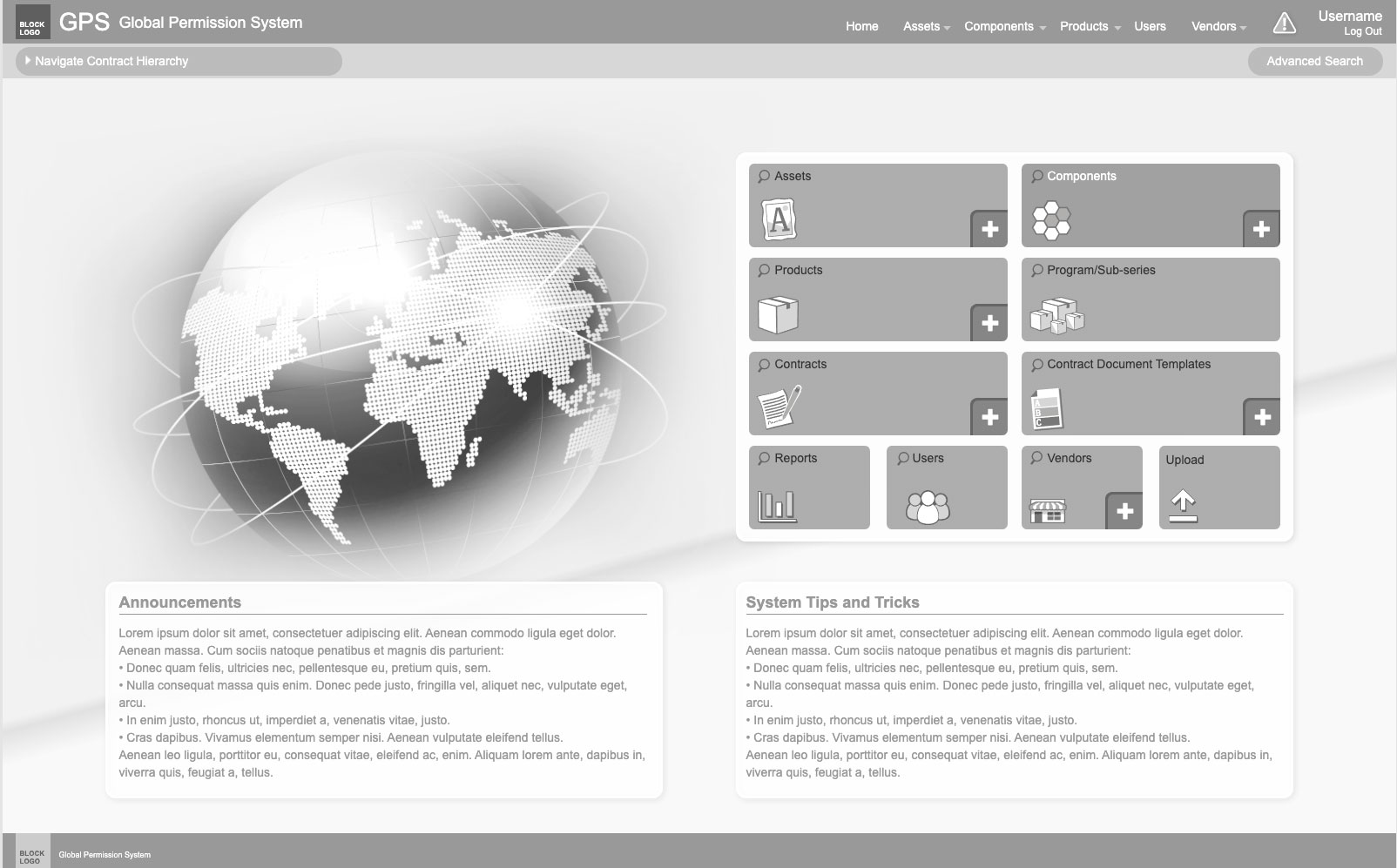The width and height of the screenshot is (1397, 868).
Task: Open the Program/Sub-series stacked boxes icon
Action: tap(1057, 316)
